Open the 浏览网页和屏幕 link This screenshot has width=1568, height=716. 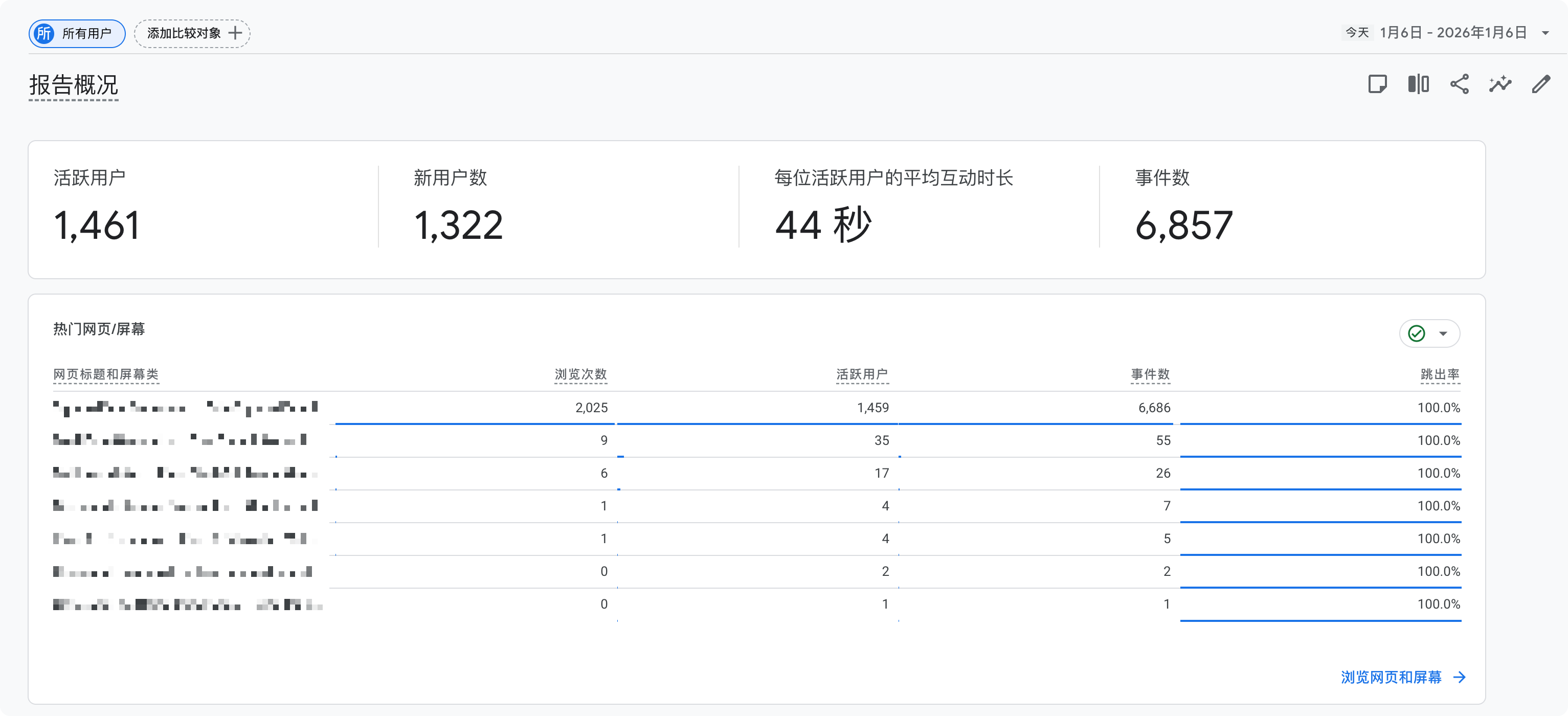coord(1391,677)
